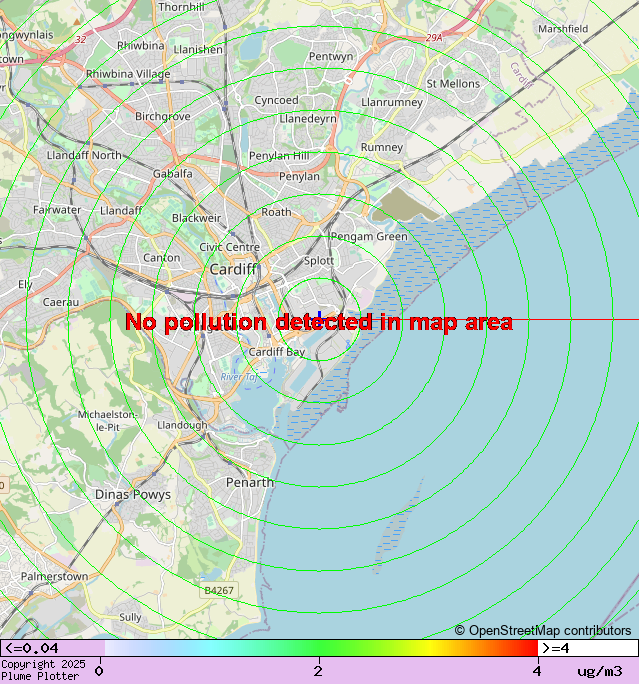Click the Llandaff label

point(121,211)
